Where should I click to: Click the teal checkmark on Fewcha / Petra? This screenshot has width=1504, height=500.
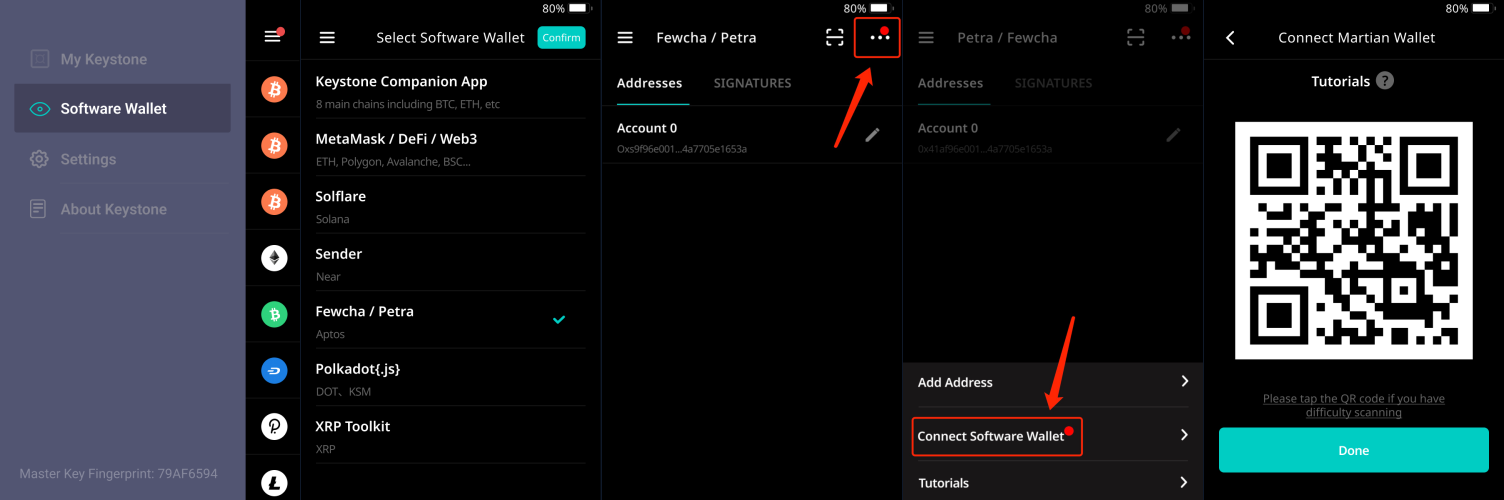coord(559,320)
